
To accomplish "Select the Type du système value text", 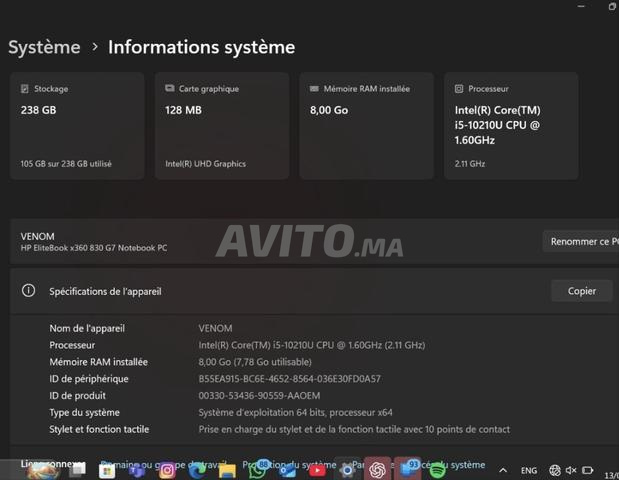I will coord(295,412).
